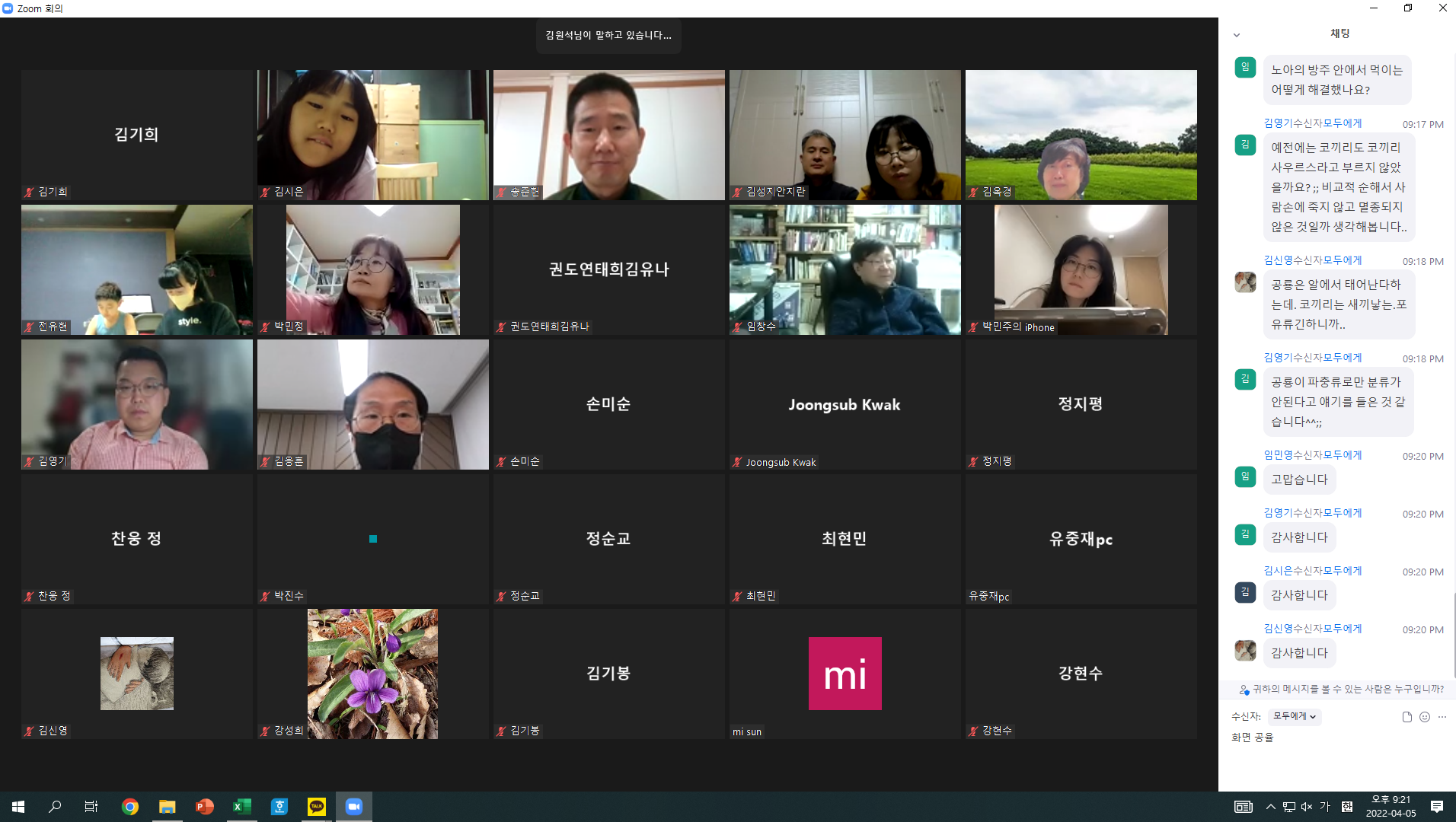This screenshot has height=822, width=1456.
Task: Open File Explorer from the taskbar
Action: (168, 807)
